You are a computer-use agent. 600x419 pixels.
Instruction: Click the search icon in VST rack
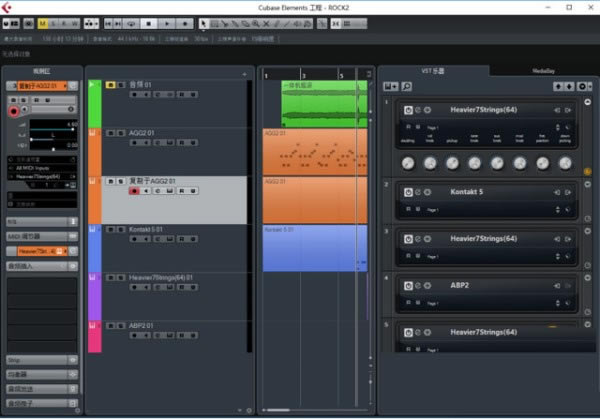(x=407, y=87)
